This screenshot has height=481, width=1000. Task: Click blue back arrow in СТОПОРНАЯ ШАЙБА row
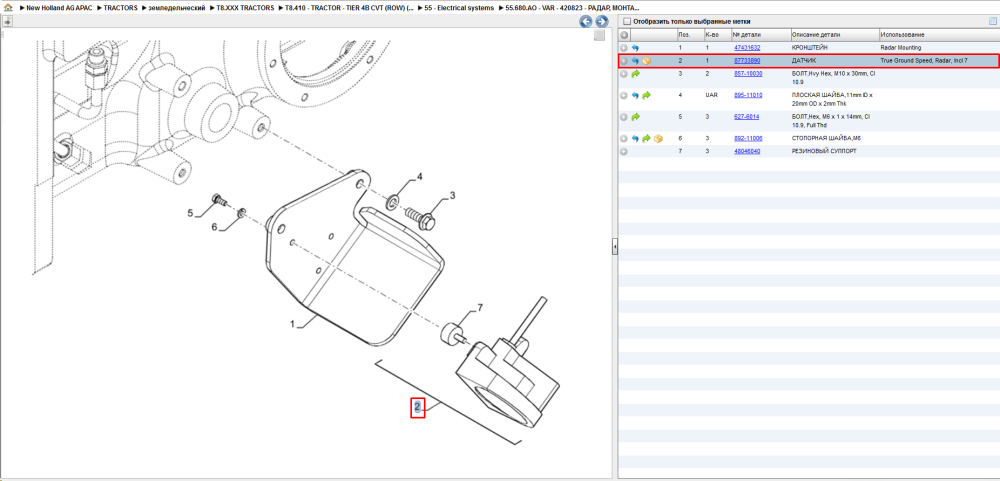pyautogui.click(x=635, y=138)
